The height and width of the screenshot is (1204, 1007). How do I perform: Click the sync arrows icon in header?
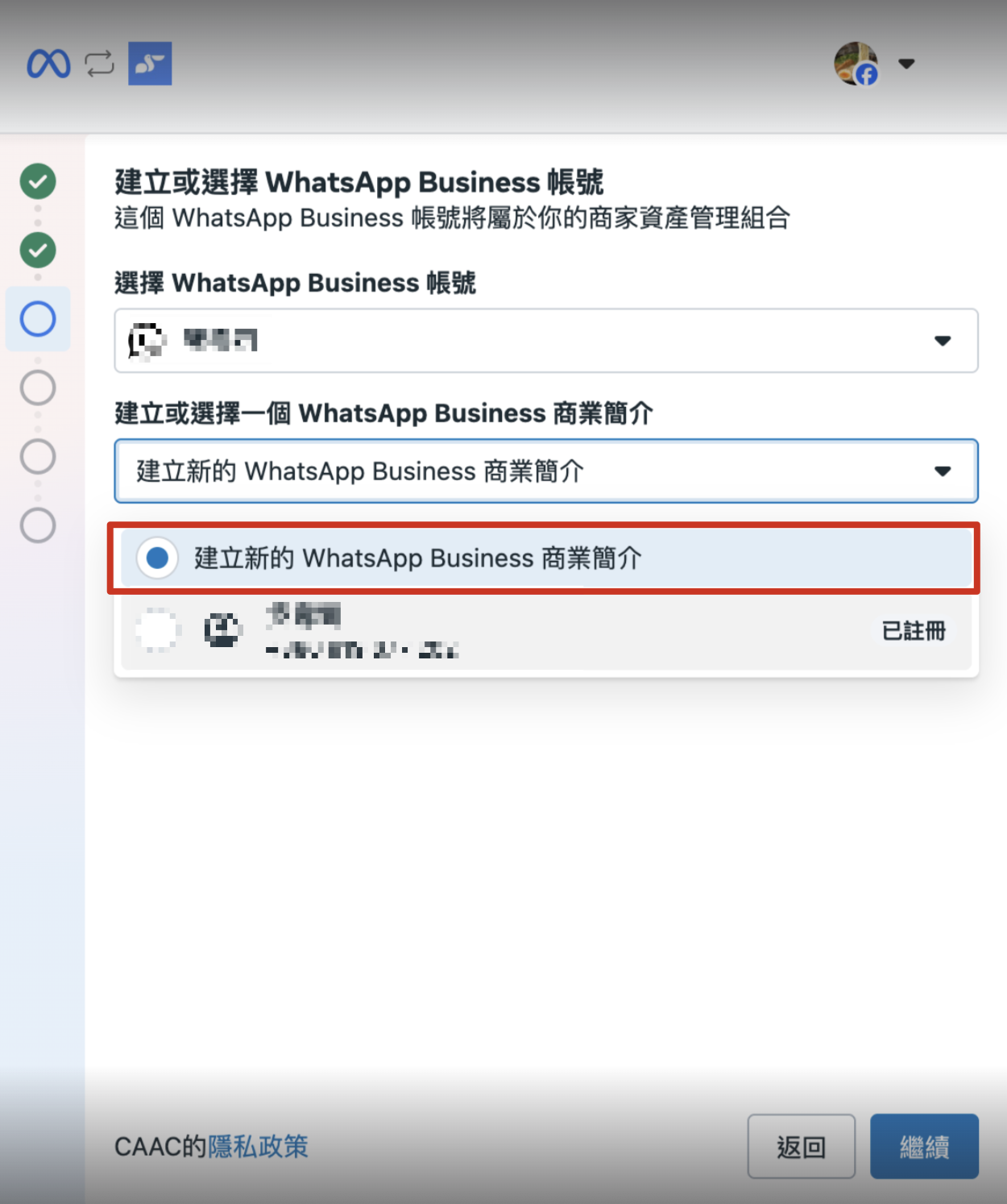click(x=100, y=64)
